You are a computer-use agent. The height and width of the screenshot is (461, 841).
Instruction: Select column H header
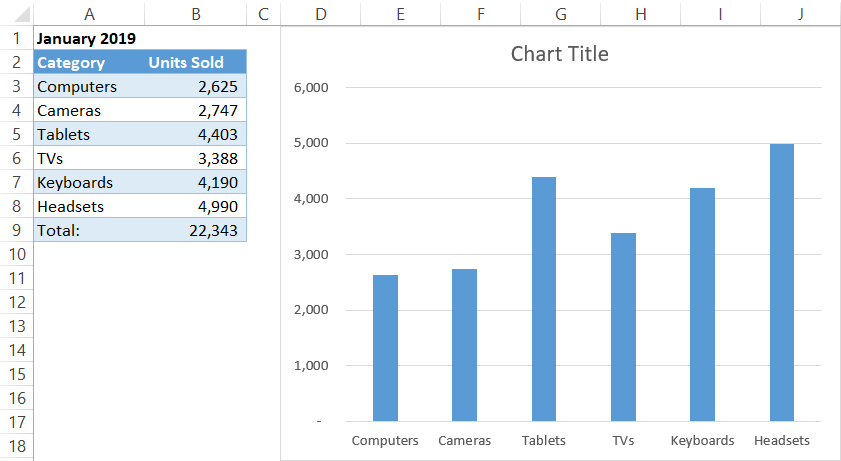640,13
